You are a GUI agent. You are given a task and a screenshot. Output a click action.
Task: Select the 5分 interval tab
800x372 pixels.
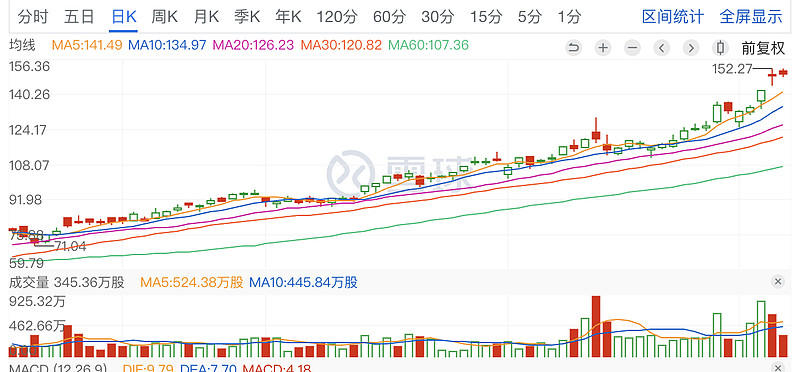[x=530, y=17]
